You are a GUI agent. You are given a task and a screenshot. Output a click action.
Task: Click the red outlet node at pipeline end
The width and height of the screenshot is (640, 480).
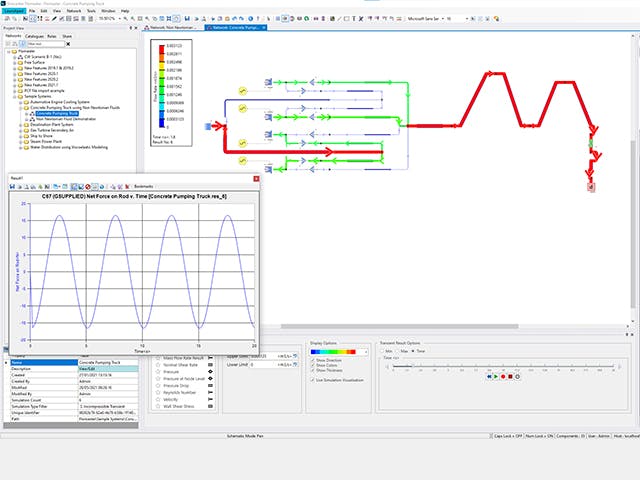[x=592, y=186]
